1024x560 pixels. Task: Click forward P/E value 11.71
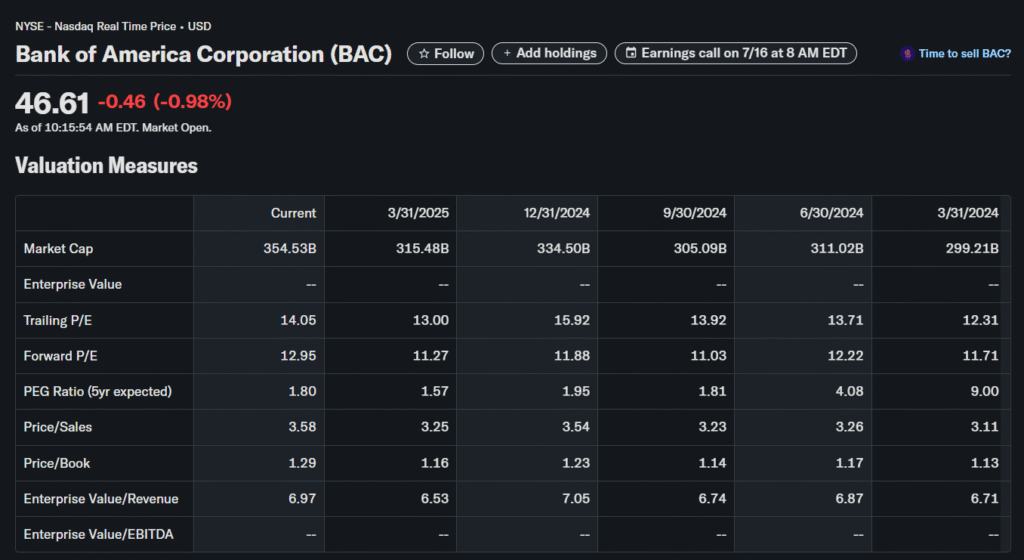click(980, 356)
